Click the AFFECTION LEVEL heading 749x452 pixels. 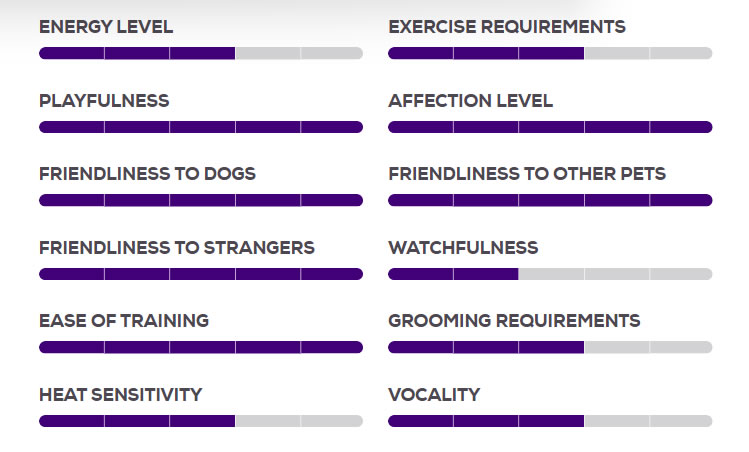tap(471, 101)
